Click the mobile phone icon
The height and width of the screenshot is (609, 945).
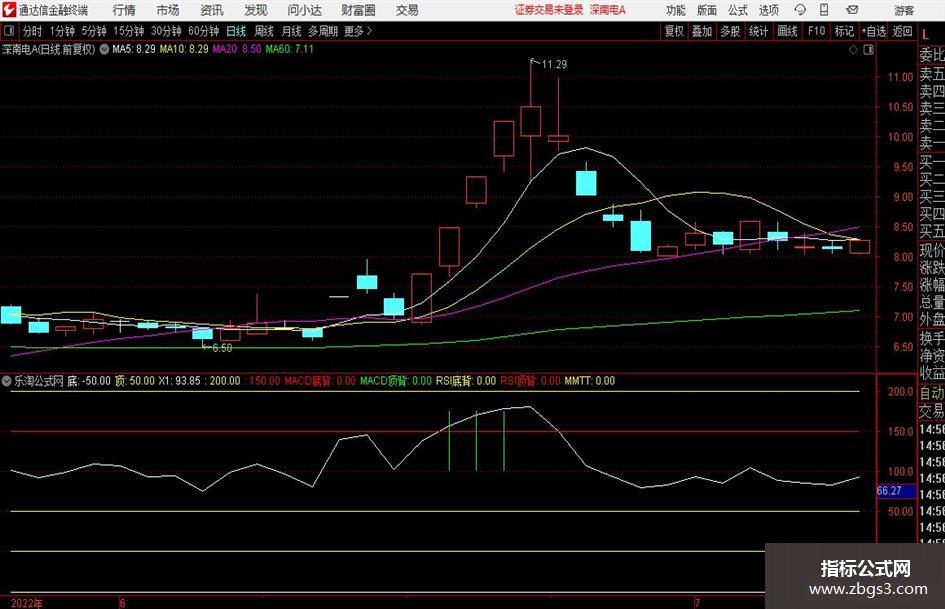pos(824,10)
